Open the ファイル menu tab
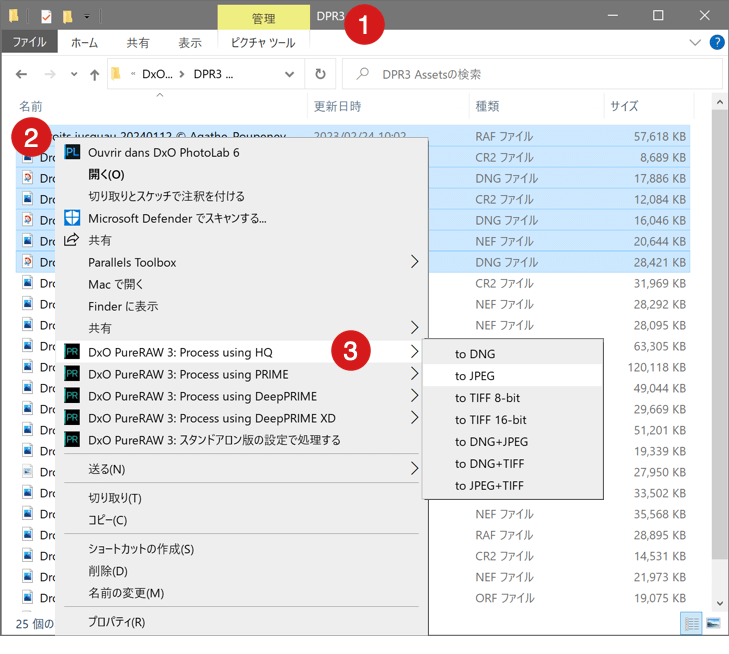 click(29, 42)
